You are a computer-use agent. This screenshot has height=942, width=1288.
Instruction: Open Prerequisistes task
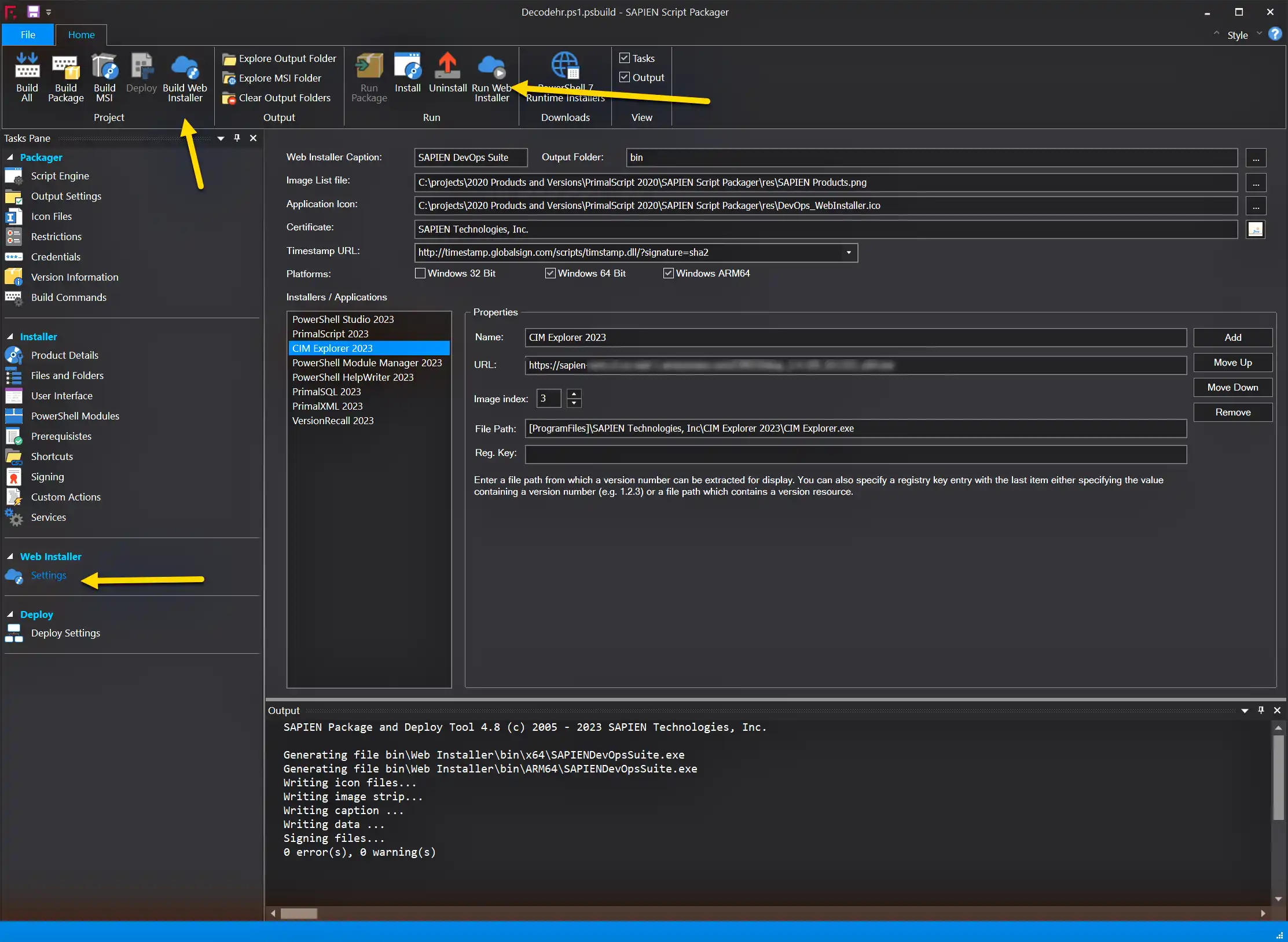(x=61, y=436)
